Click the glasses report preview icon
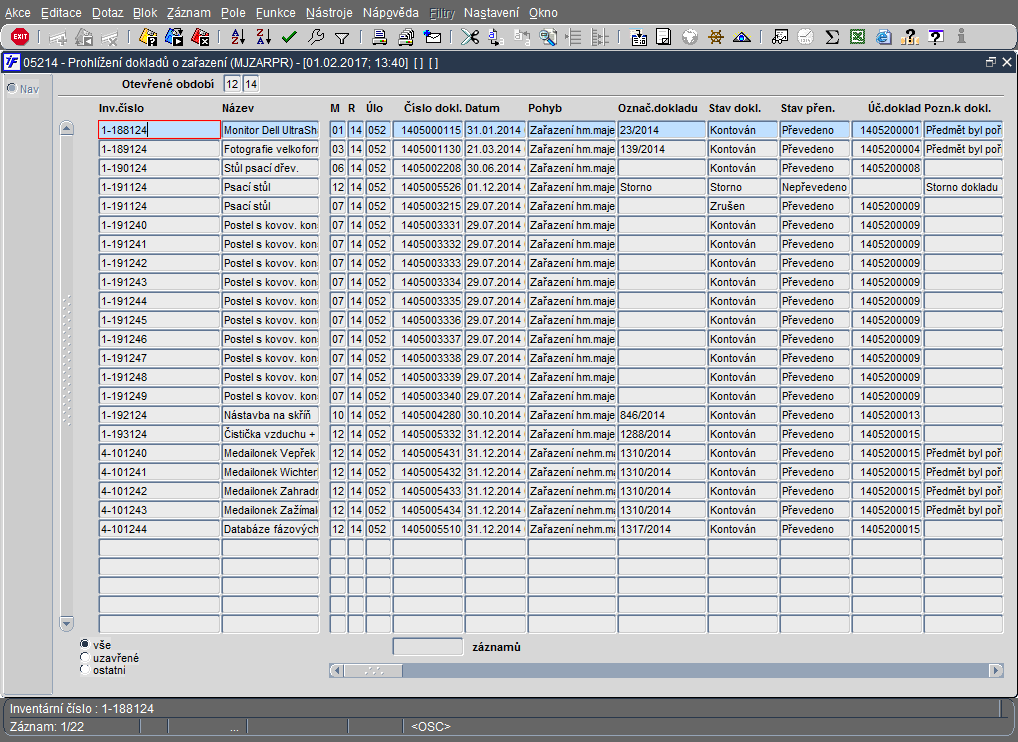The image size is (1018, 742). (x=780, y=37)
